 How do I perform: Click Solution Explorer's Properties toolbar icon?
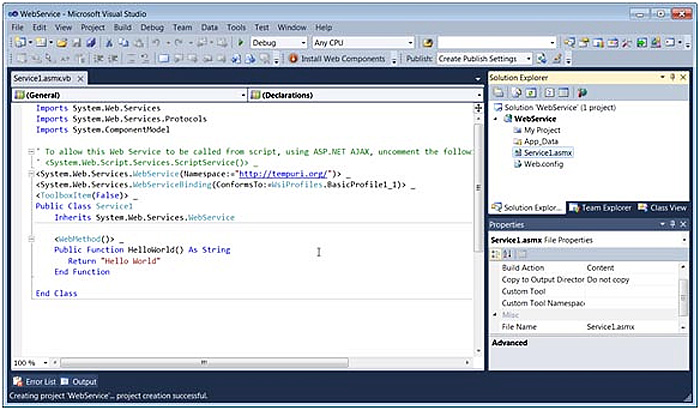point(498,93)
